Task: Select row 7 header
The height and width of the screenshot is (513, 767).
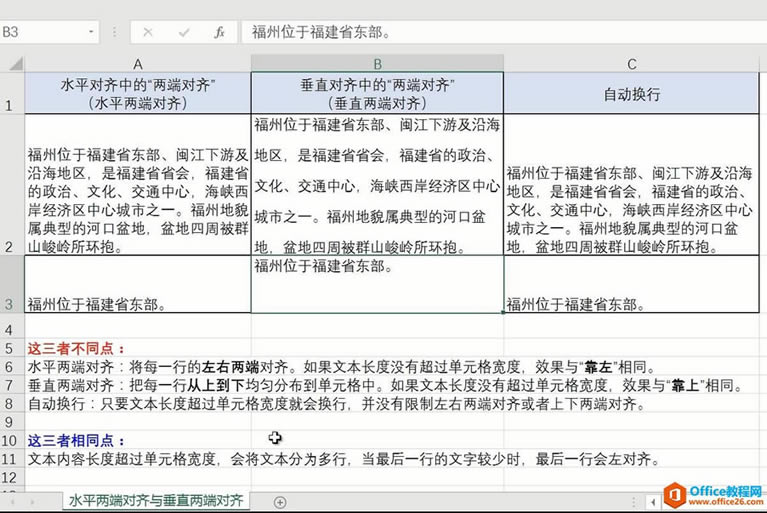Action: click(12, 385)
